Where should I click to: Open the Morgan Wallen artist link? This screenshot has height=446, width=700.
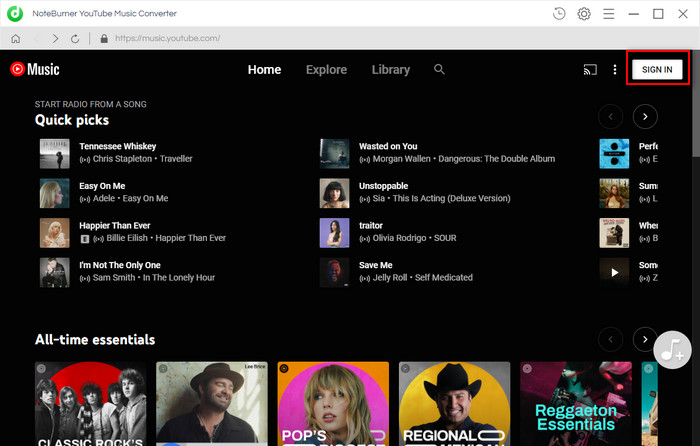click(401, 158)
